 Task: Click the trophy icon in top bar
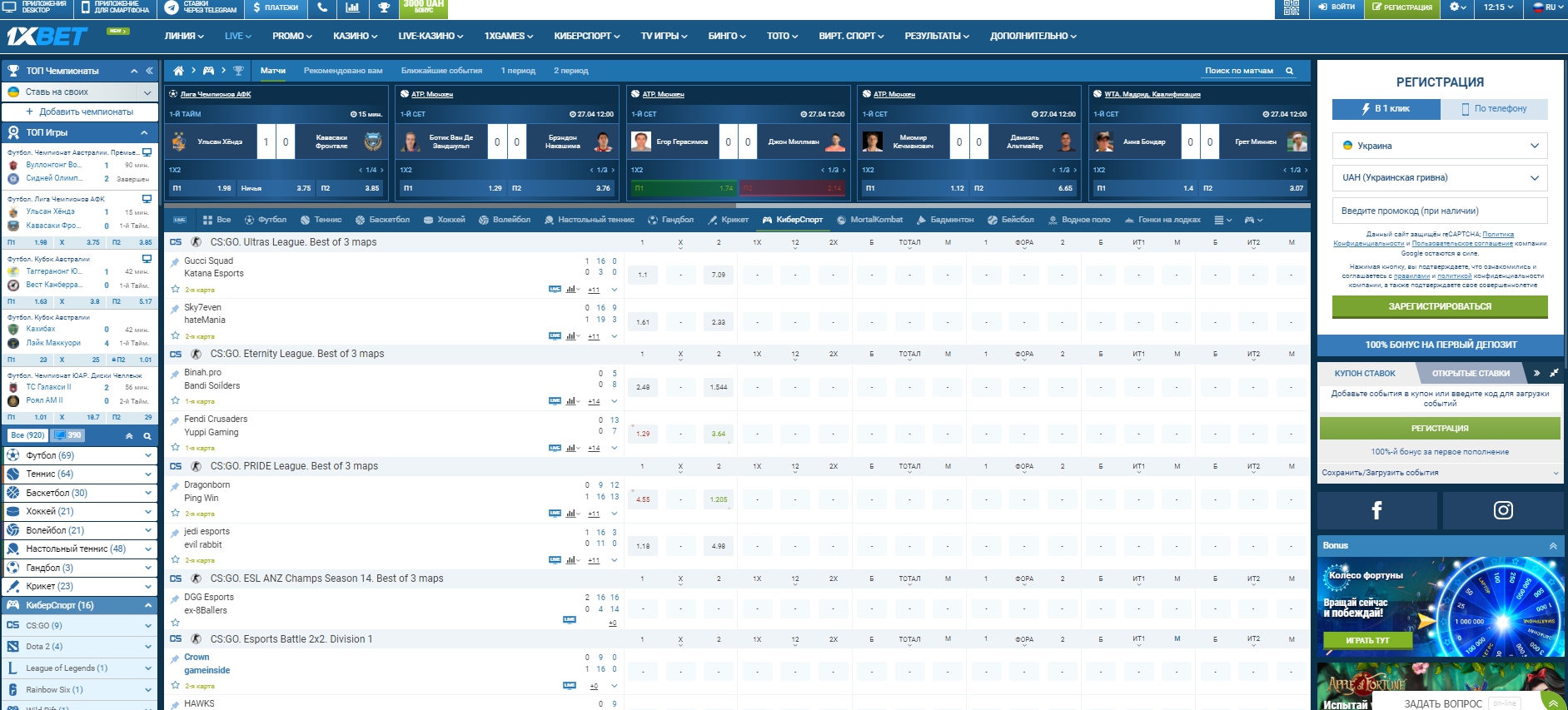[384, 7]
